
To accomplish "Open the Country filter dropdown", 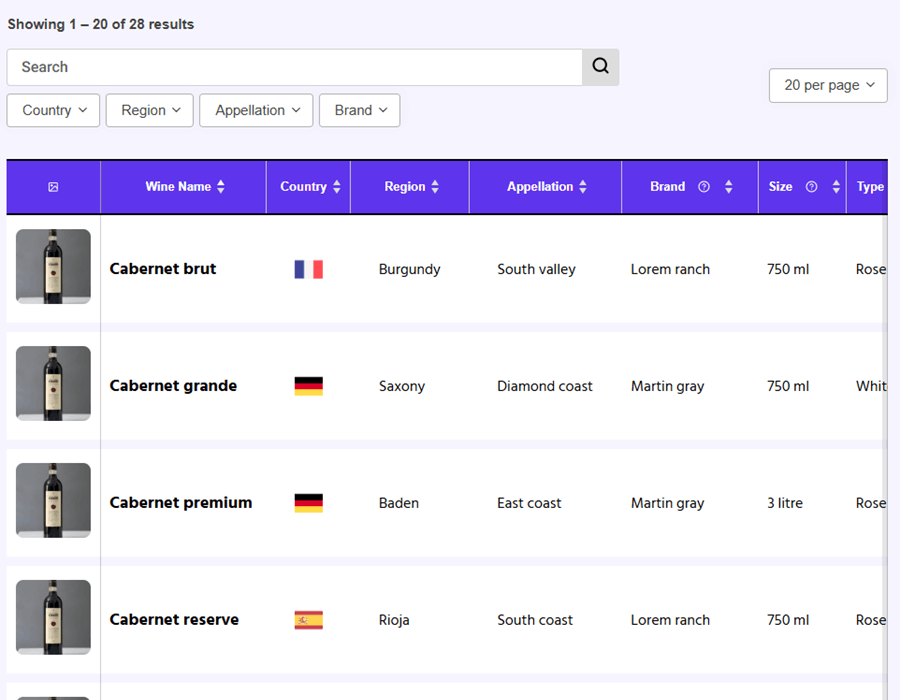I will coord(53,110).
